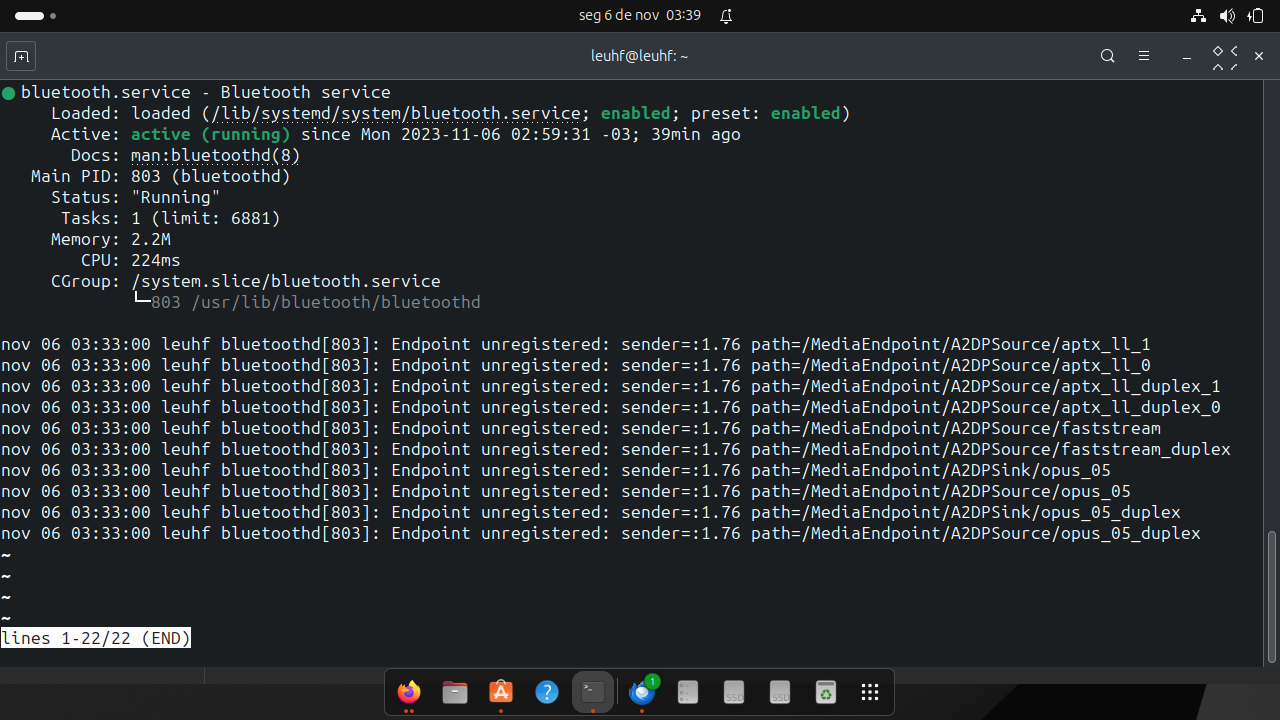
Task: Close the terminal window
Action: (1259, 56)
